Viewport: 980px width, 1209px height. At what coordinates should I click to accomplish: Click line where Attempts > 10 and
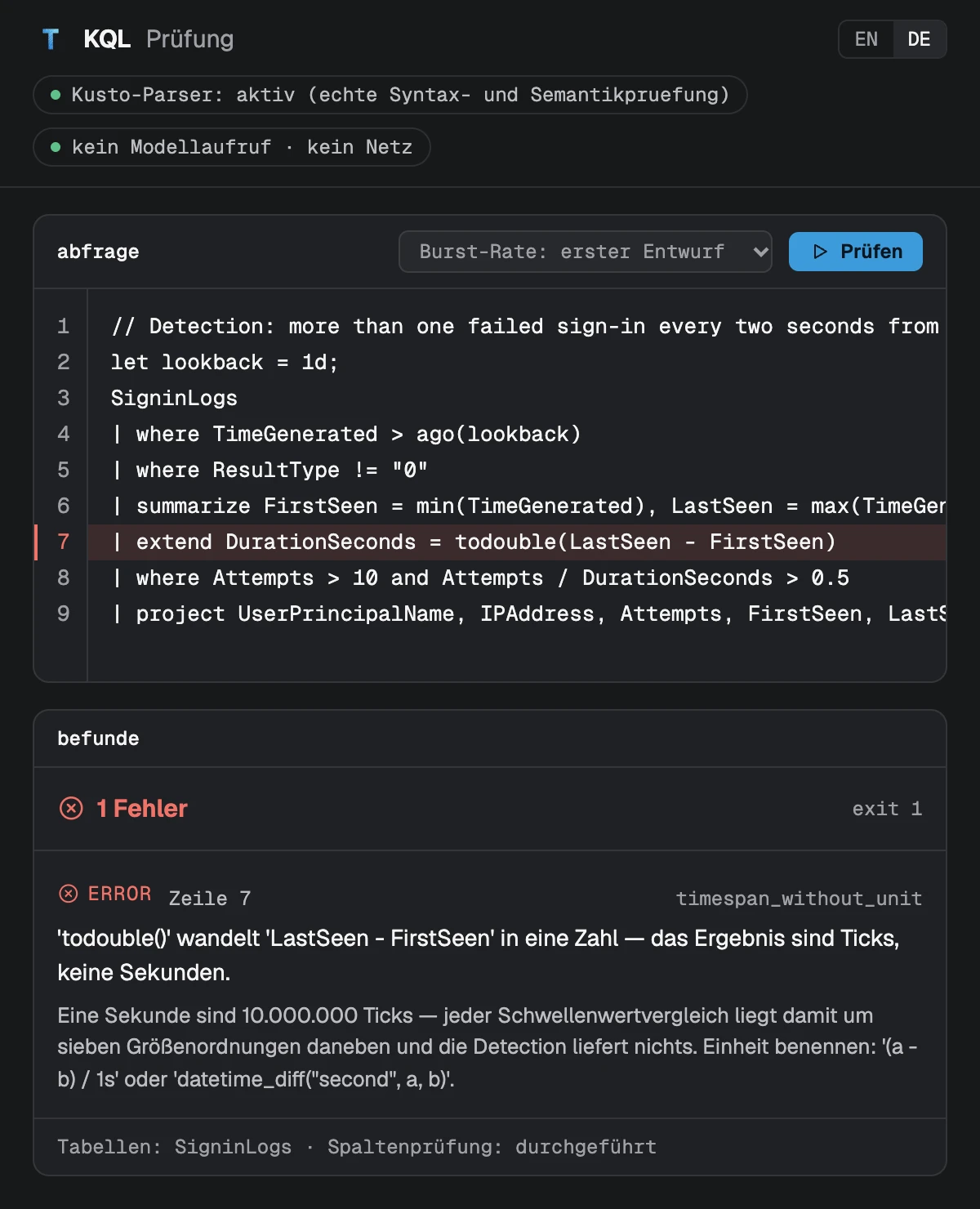tap(480, 578)
